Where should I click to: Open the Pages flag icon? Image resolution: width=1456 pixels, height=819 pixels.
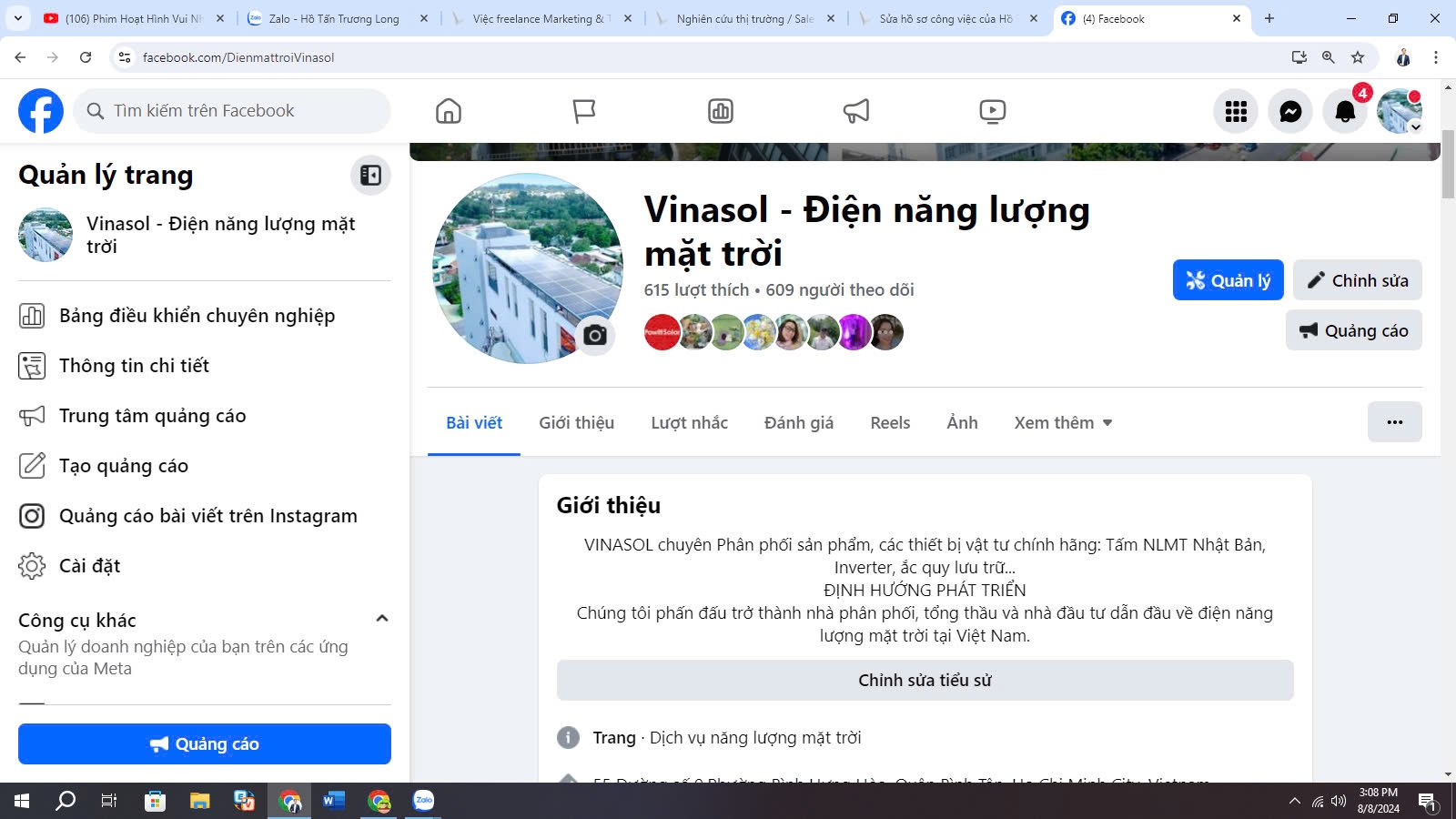click(x=584, y=111)
